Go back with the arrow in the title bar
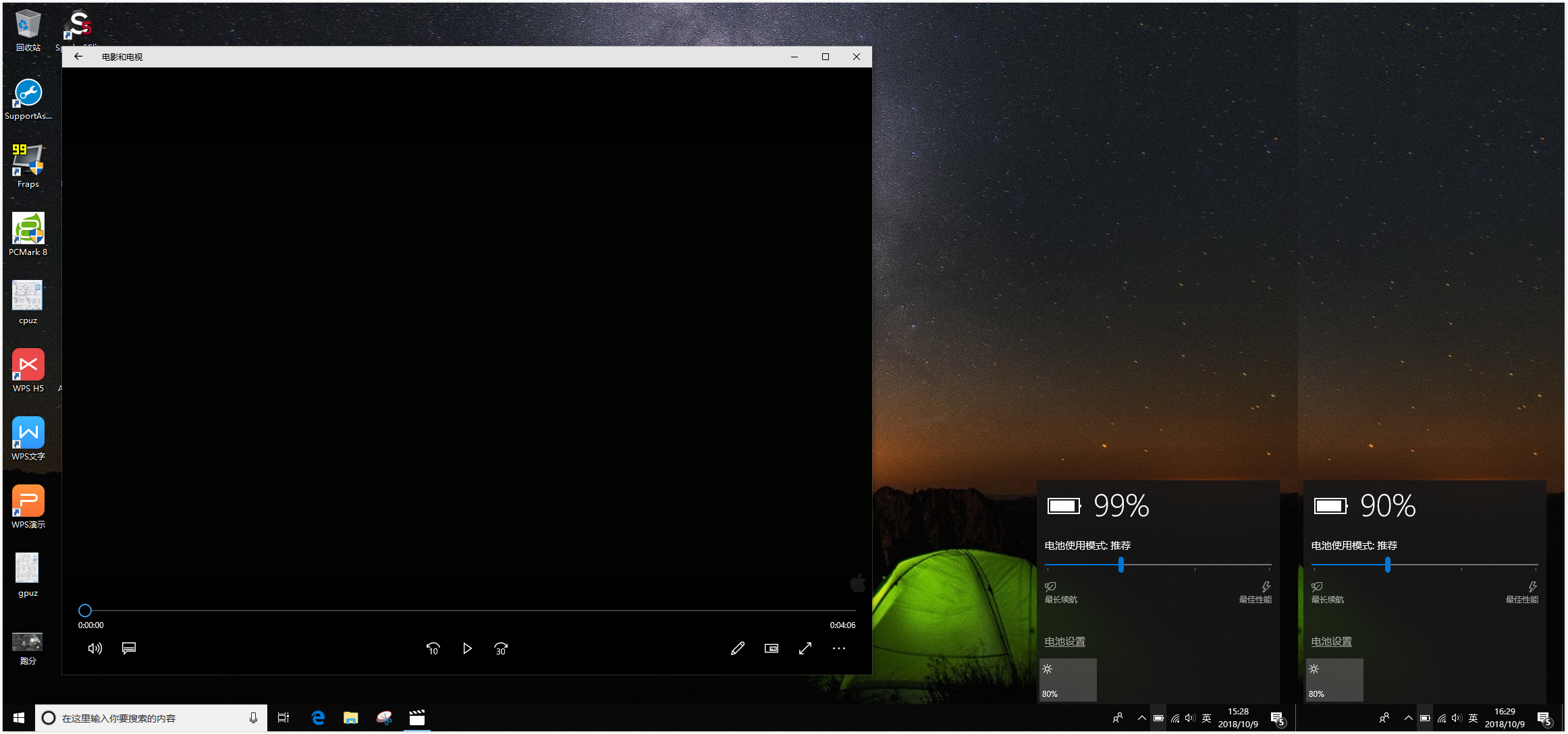1568x734 pixels. [x=78, y=57]
